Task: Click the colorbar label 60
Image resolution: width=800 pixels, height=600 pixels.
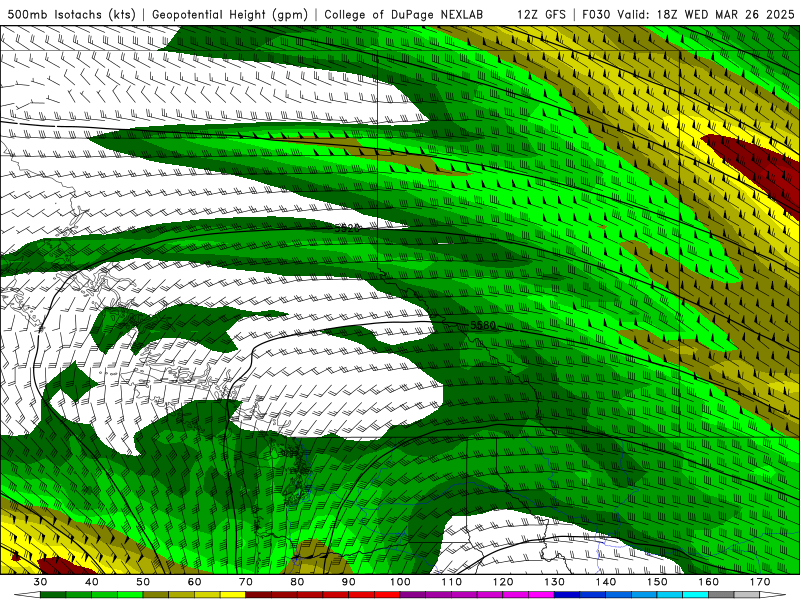Action: 194,582
